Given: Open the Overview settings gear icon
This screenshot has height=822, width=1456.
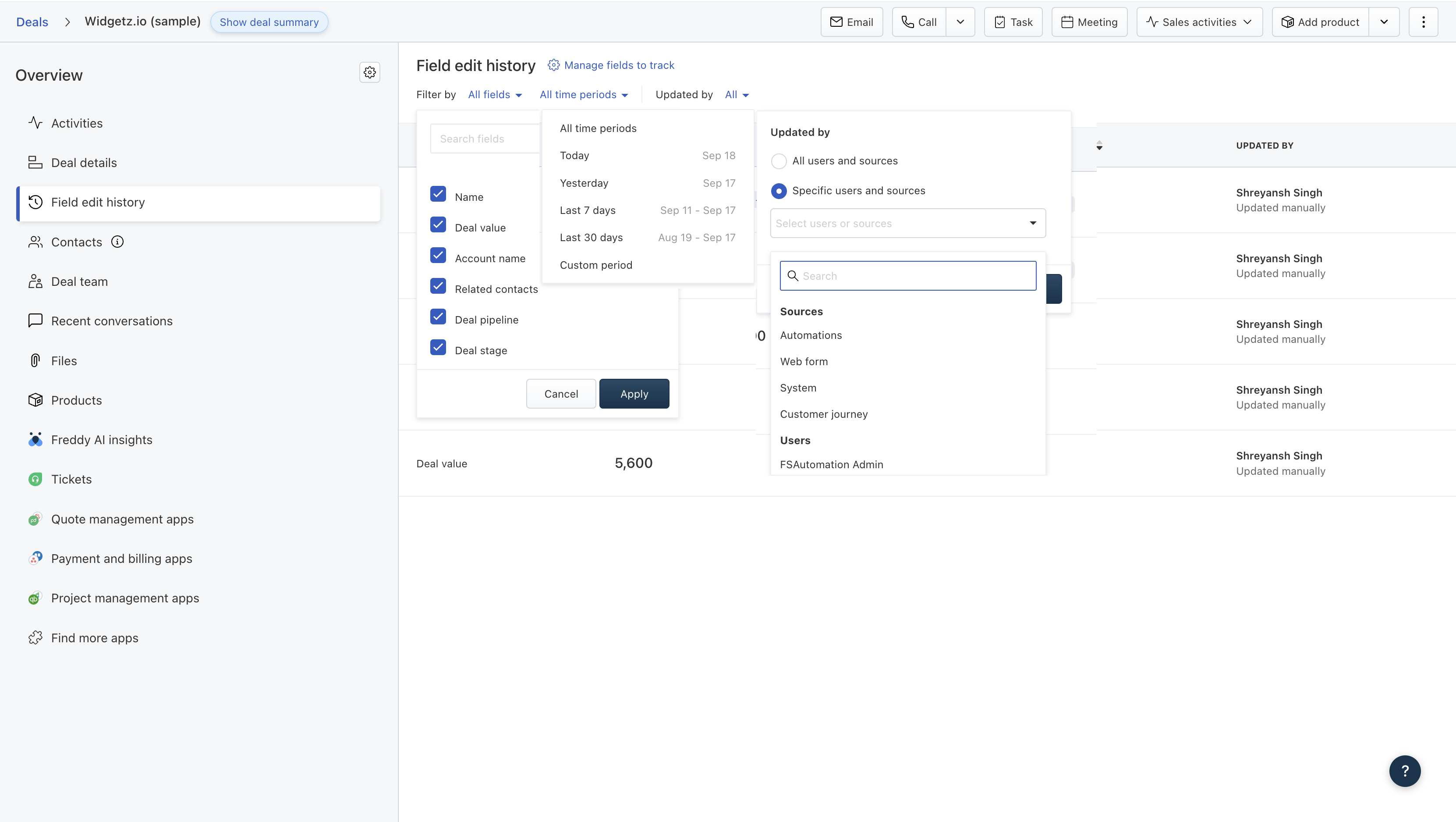Looking at the screenshot, I should click(x=370, y=72).
